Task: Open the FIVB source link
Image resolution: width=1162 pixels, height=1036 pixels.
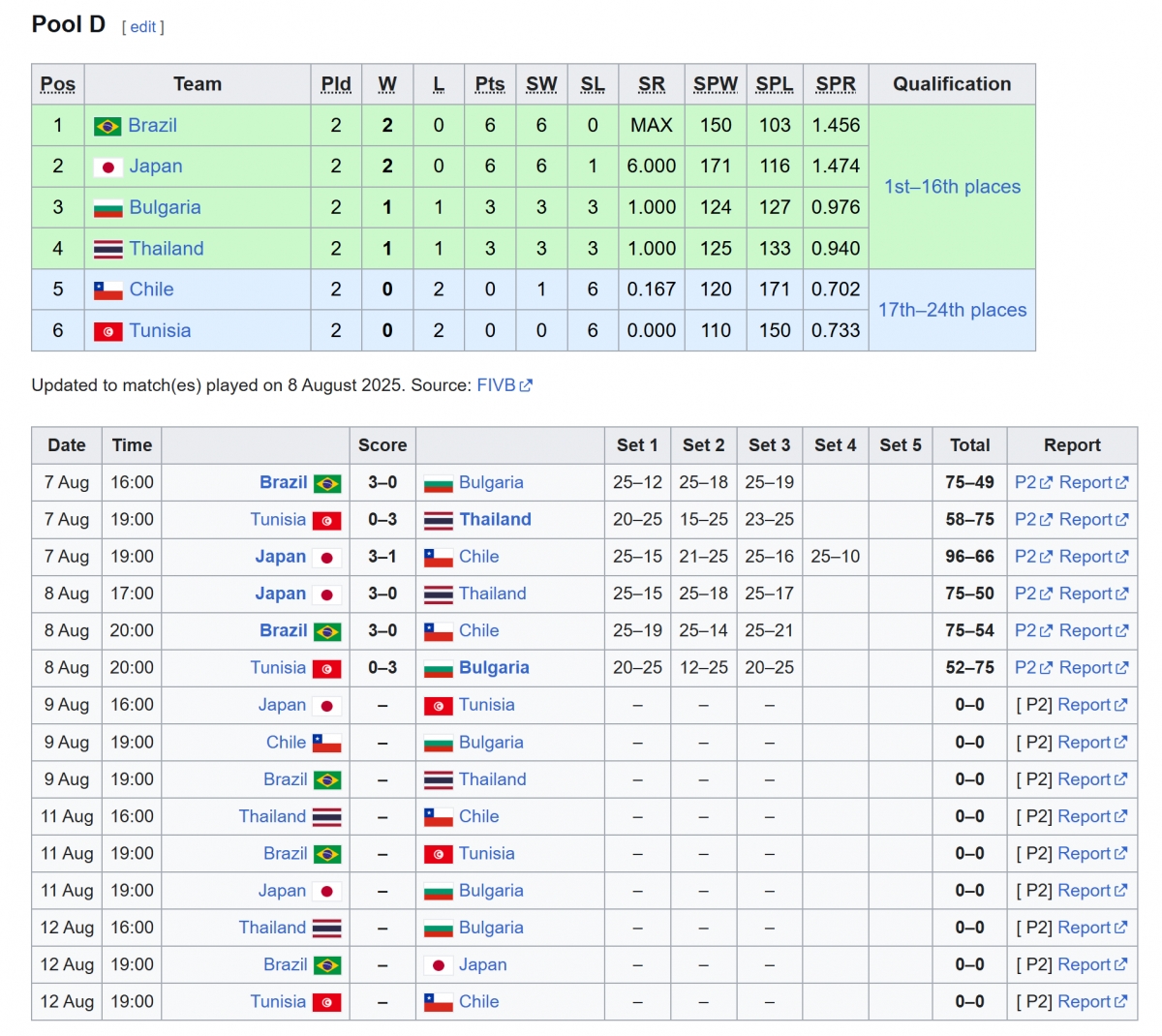Action: coord(496,385)
